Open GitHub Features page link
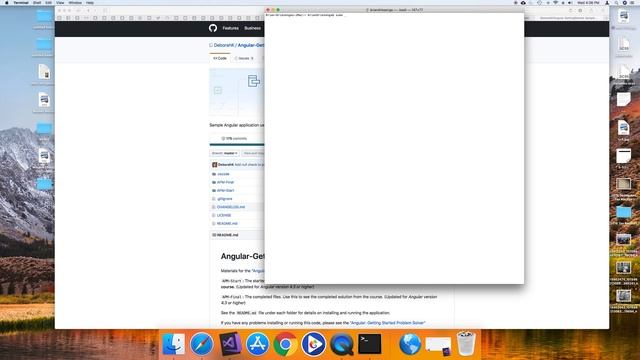The width and height of the screenshot is (640, 360). click(x=231, y=28)
